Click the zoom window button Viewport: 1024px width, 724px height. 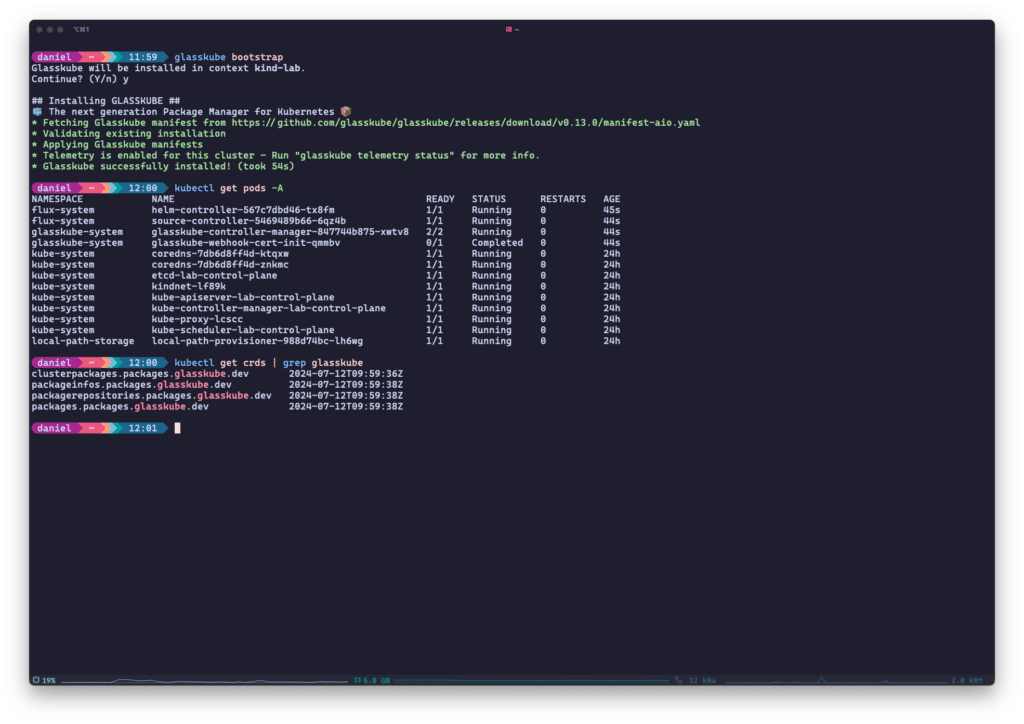[61, 30]
